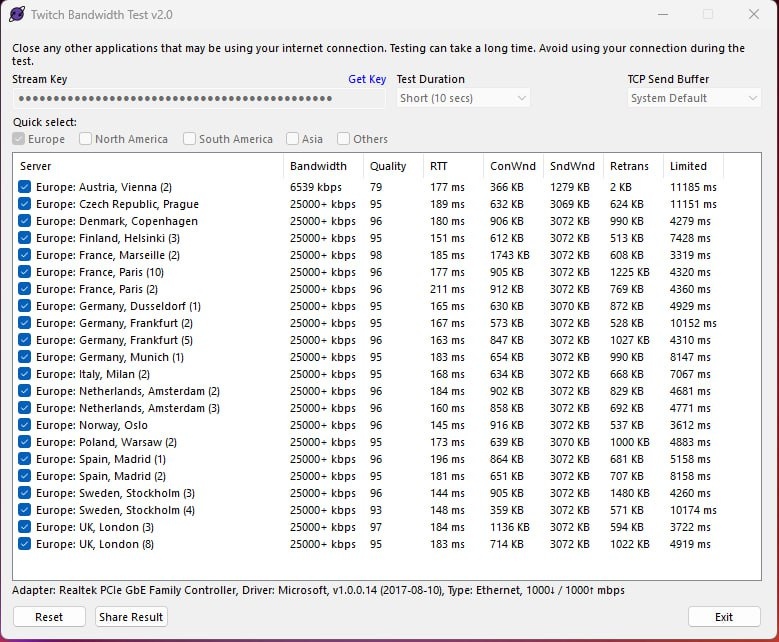Uncheck the Denmark, Copenhagen server

tap(24, 221)
